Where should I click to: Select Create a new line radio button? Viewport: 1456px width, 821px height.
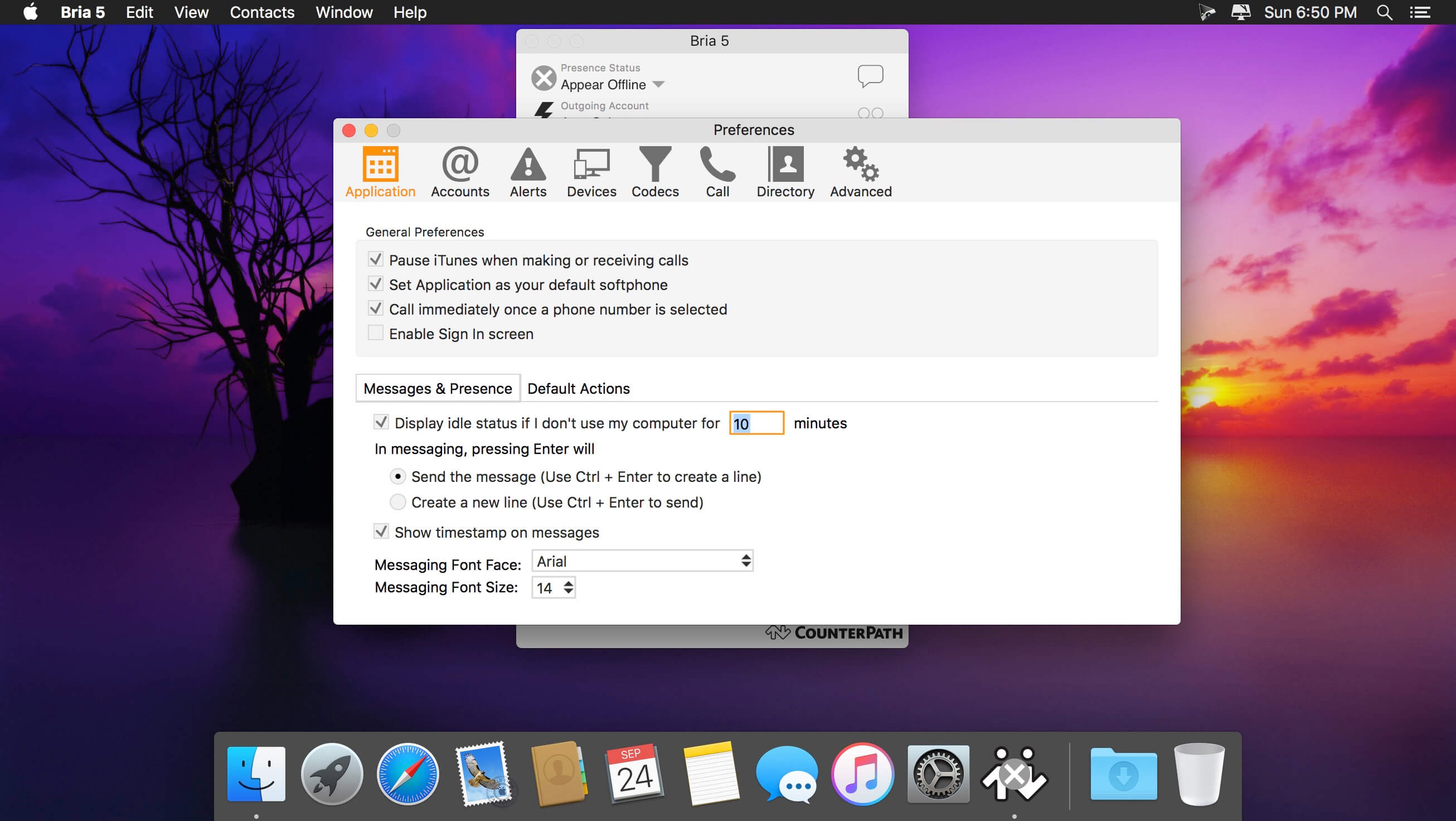pos(398,502)
